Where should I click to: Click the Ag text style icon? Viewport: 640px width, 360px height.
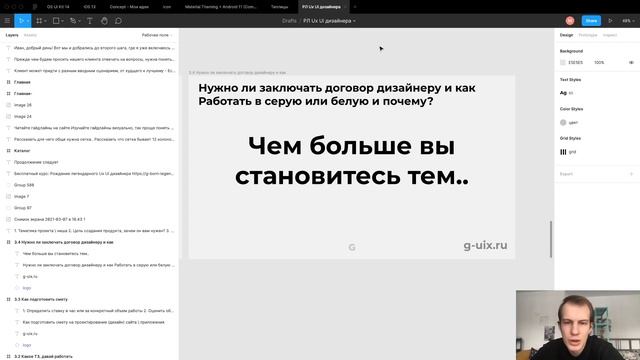click(x=563, y=93)
